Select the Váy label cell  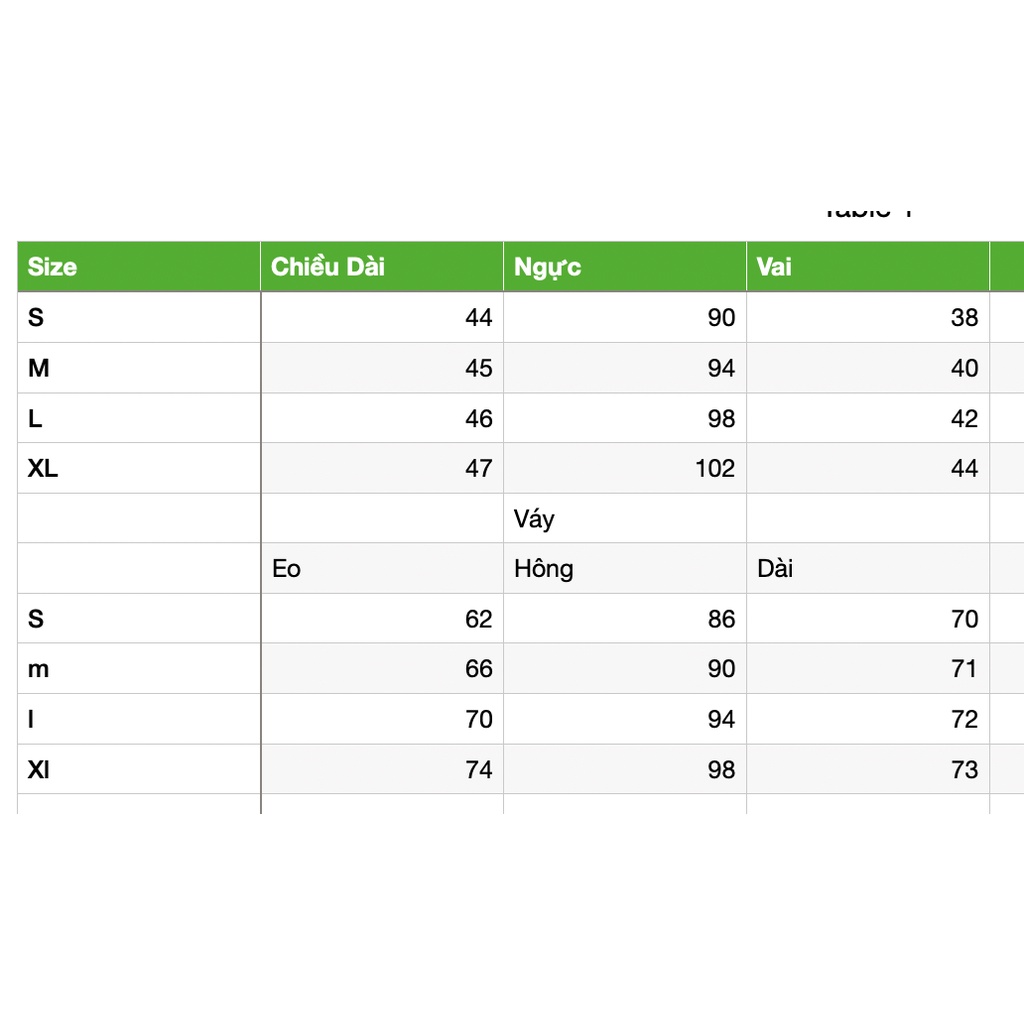click(625, 519)
